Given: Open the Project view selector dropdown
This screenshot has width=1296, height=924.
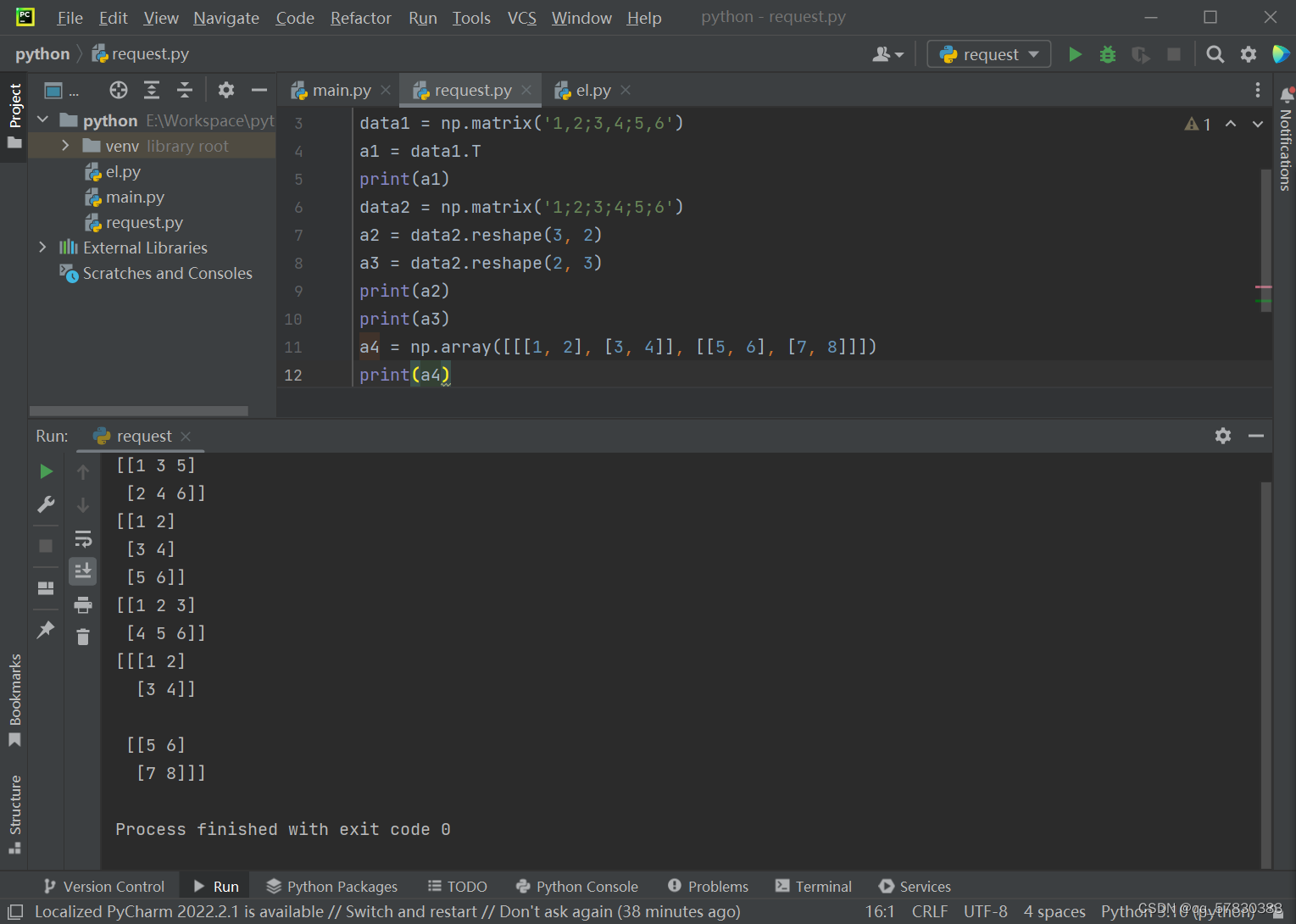Looking at the screenshot, I should coord(61,90).
